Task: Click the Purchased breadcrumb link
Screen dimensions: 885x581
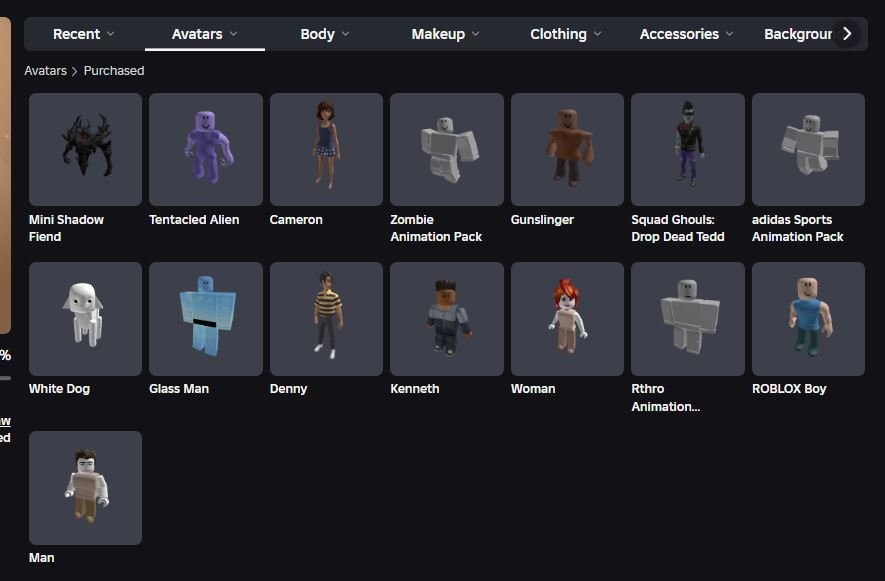Action: (114, 71)
